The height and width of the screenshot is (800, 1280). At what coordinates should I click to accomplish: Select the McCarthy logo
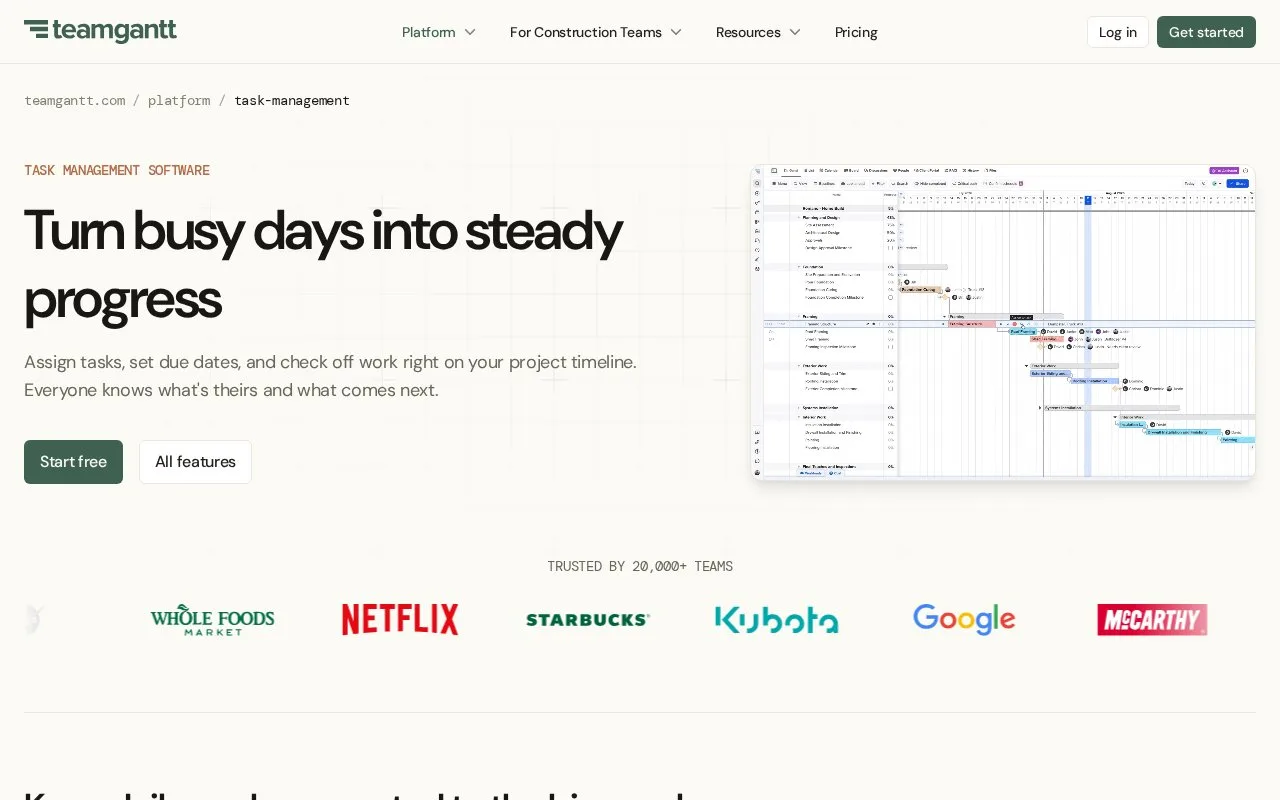(1152, 620)
